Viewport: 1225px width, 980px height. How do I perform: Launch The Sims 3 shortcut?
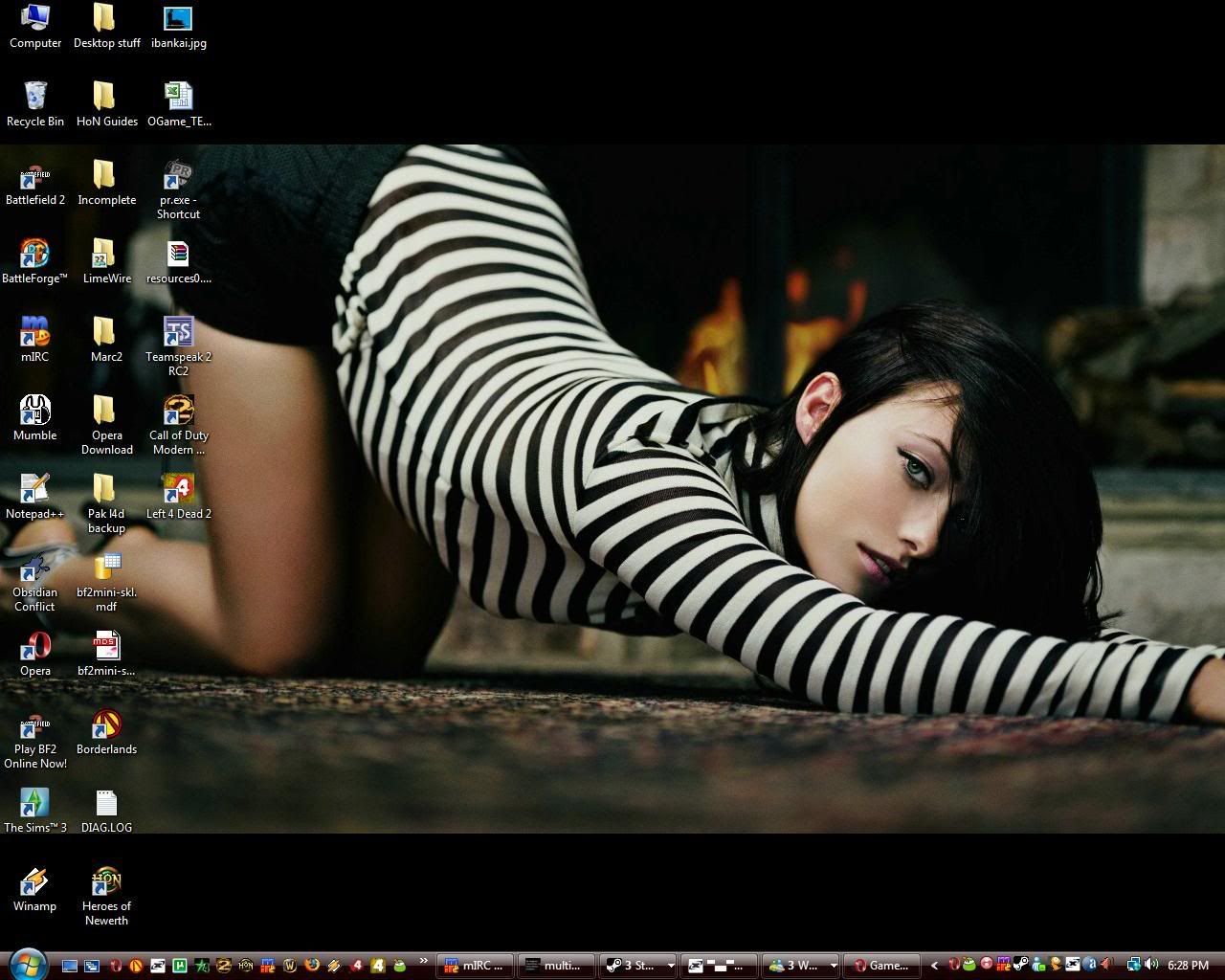[x=35, y=811]
